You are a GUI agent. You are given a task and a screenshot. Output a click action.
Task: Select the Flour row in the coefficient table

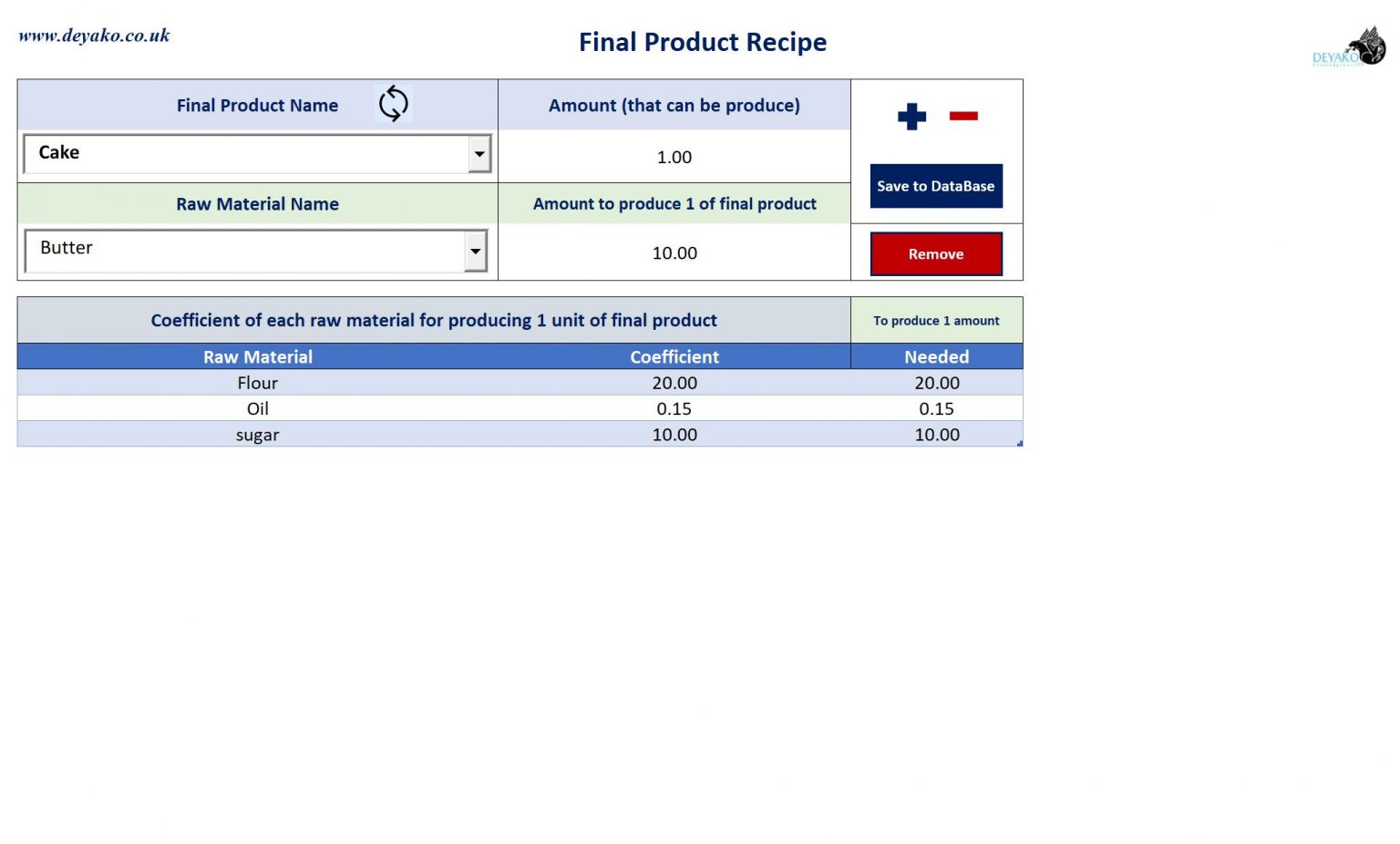[x=257, y=382]
